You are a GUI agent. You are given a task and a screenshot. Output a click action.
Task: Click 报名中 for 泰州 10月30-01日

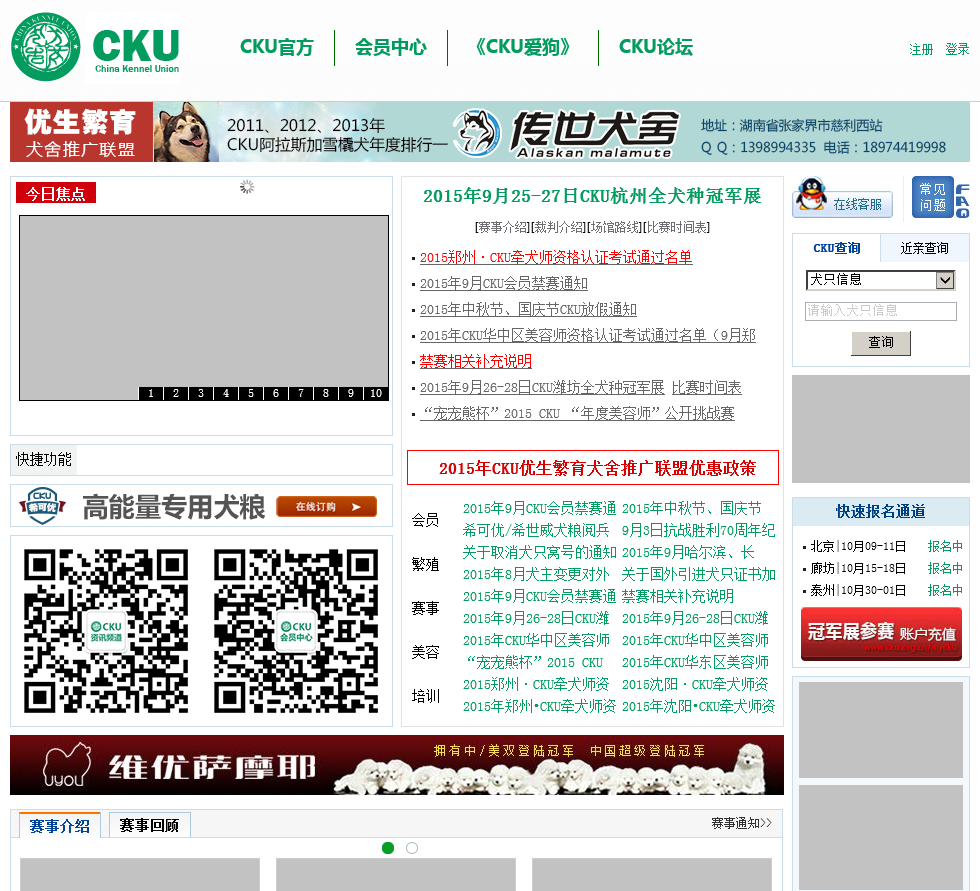pyautogui.click(x=945, y=590)
